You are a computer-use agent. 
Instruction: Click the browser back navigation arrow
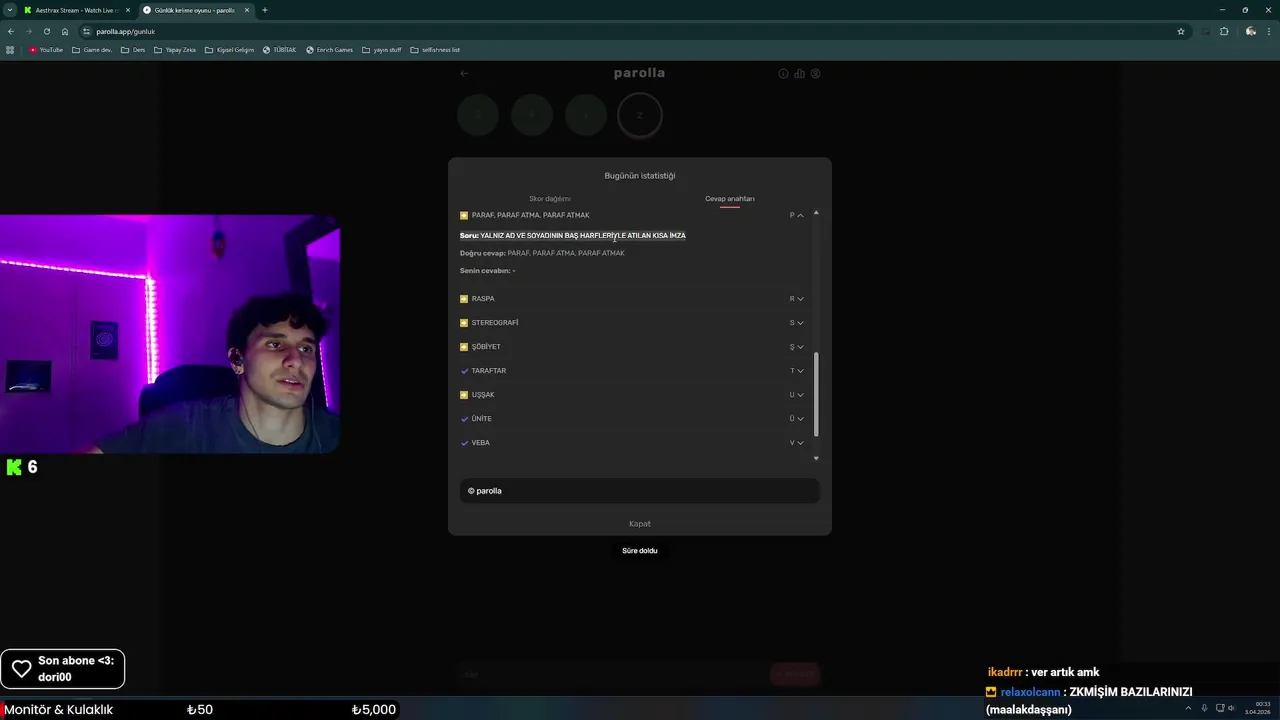11,31
